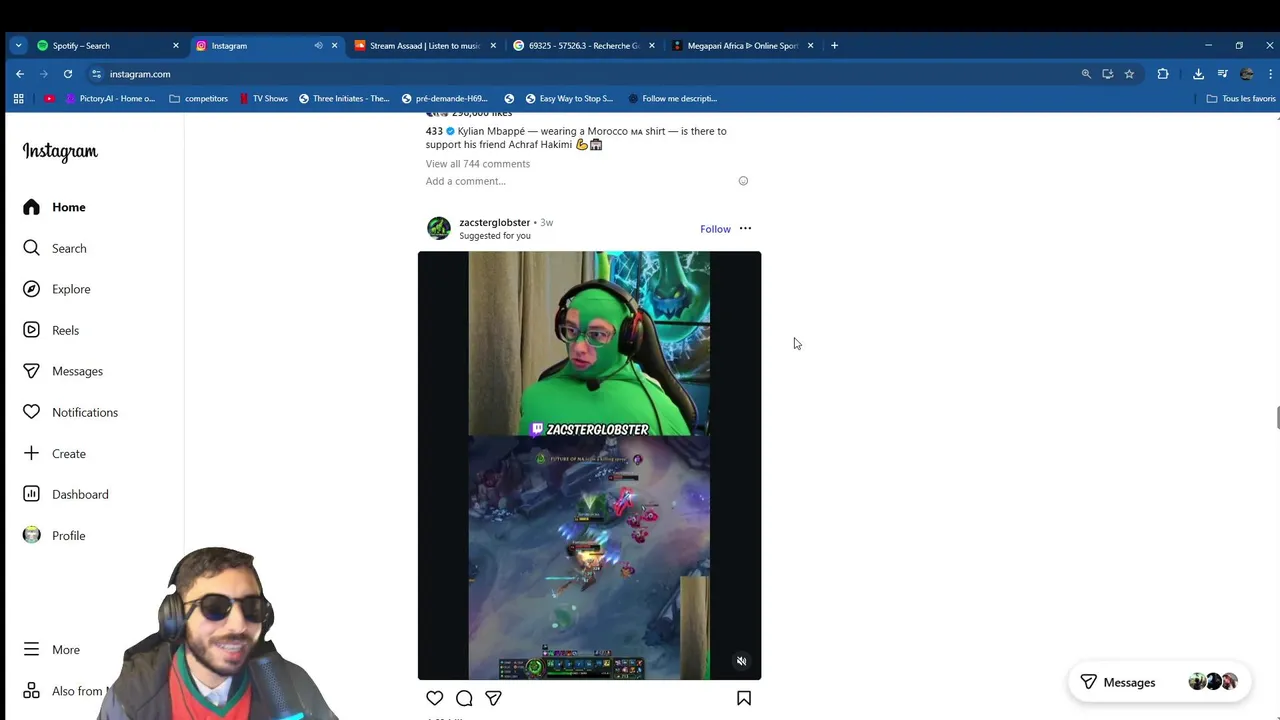Viewport: 1280px width, 720px height.
Task: Go back in browser
Action: [20, 74]
